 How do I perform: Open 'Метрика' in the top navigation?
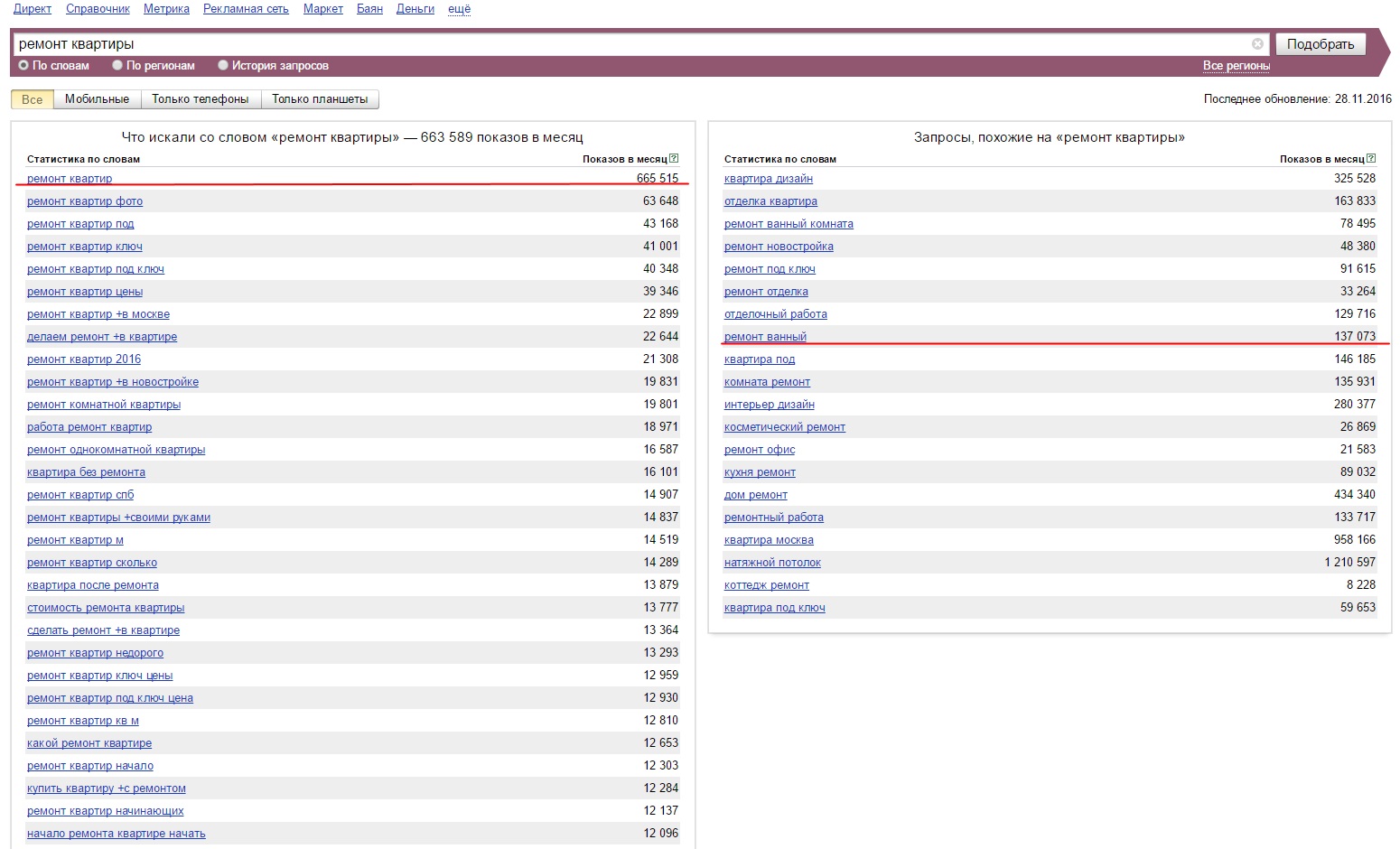(x=166, y=9)
